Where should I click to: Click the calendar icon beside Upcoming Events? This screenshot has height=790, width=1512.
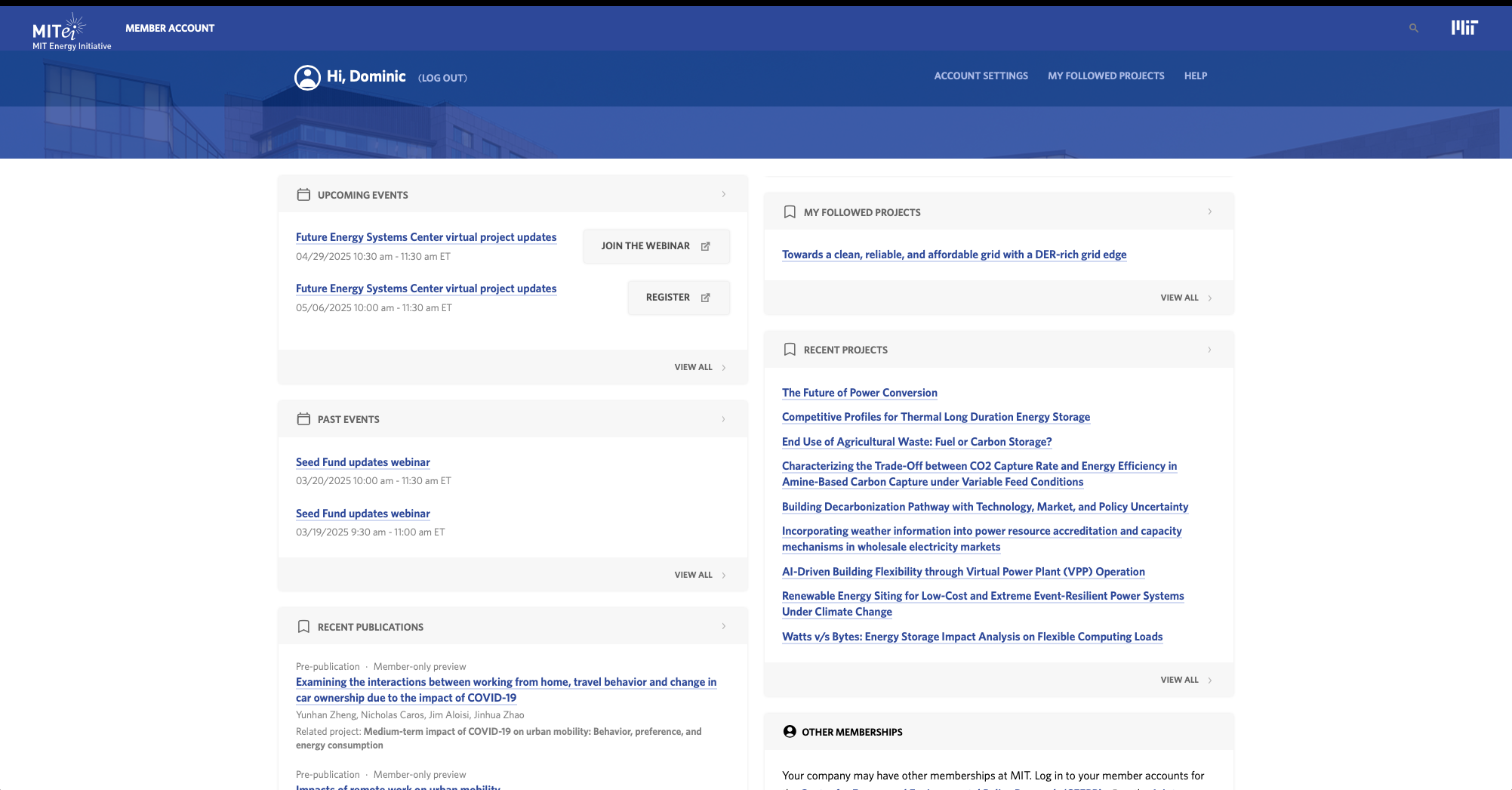[x=303, y=195]
